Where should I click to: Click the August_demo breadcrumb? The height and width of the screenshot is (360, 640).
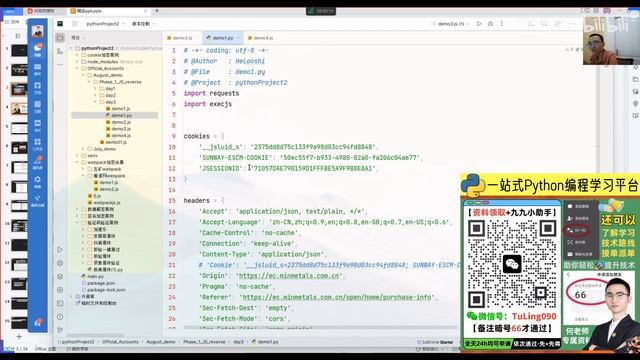click(161, 342)
